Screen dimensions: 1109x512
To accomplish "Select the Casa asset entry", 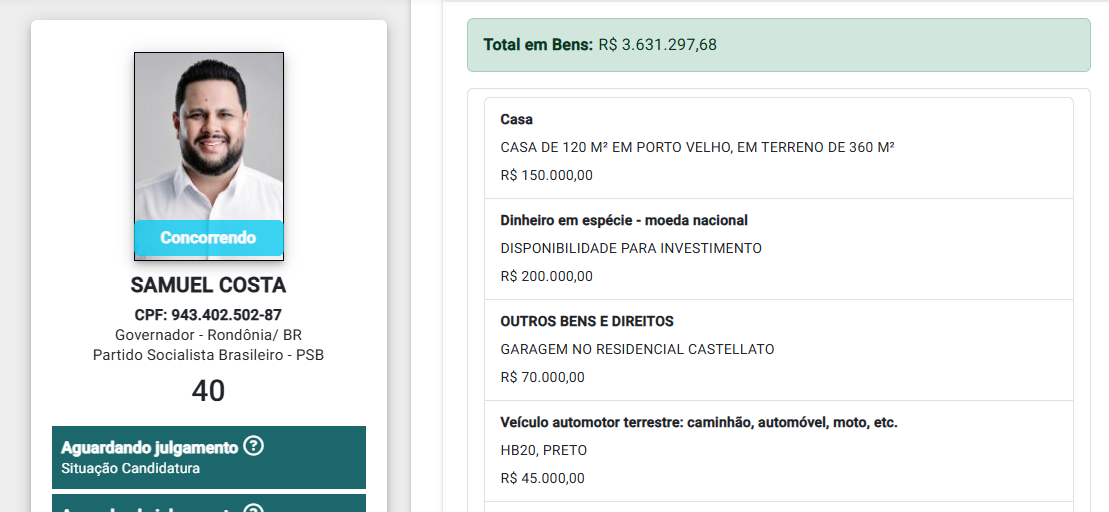I will (x=779, y=148).
